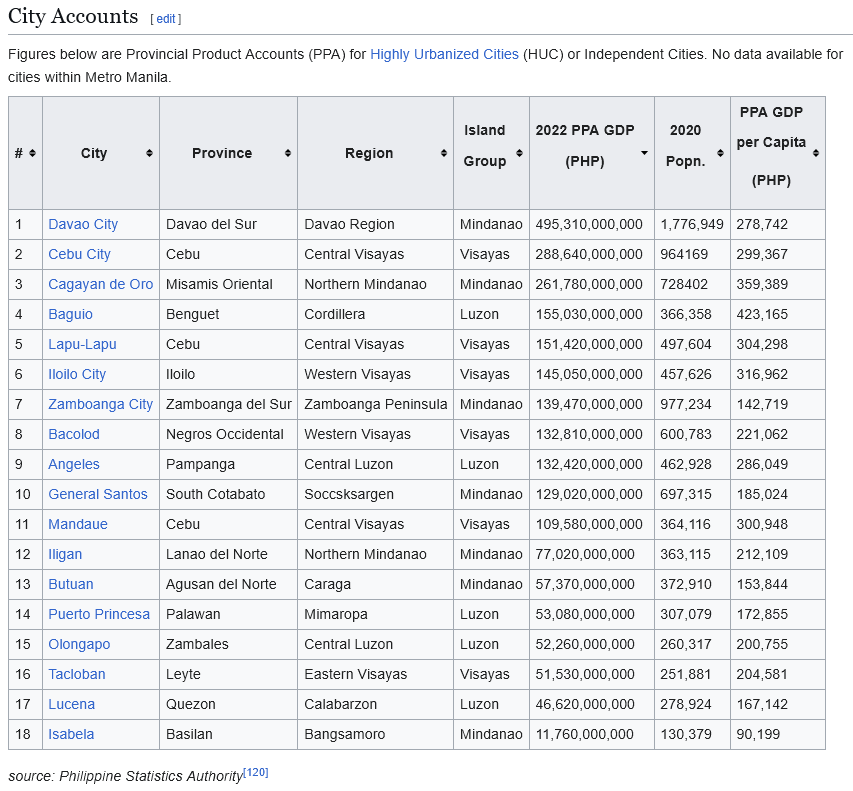
Task: Click the Philippine Statistics Authority source text
Action: (x=151, y=776)
